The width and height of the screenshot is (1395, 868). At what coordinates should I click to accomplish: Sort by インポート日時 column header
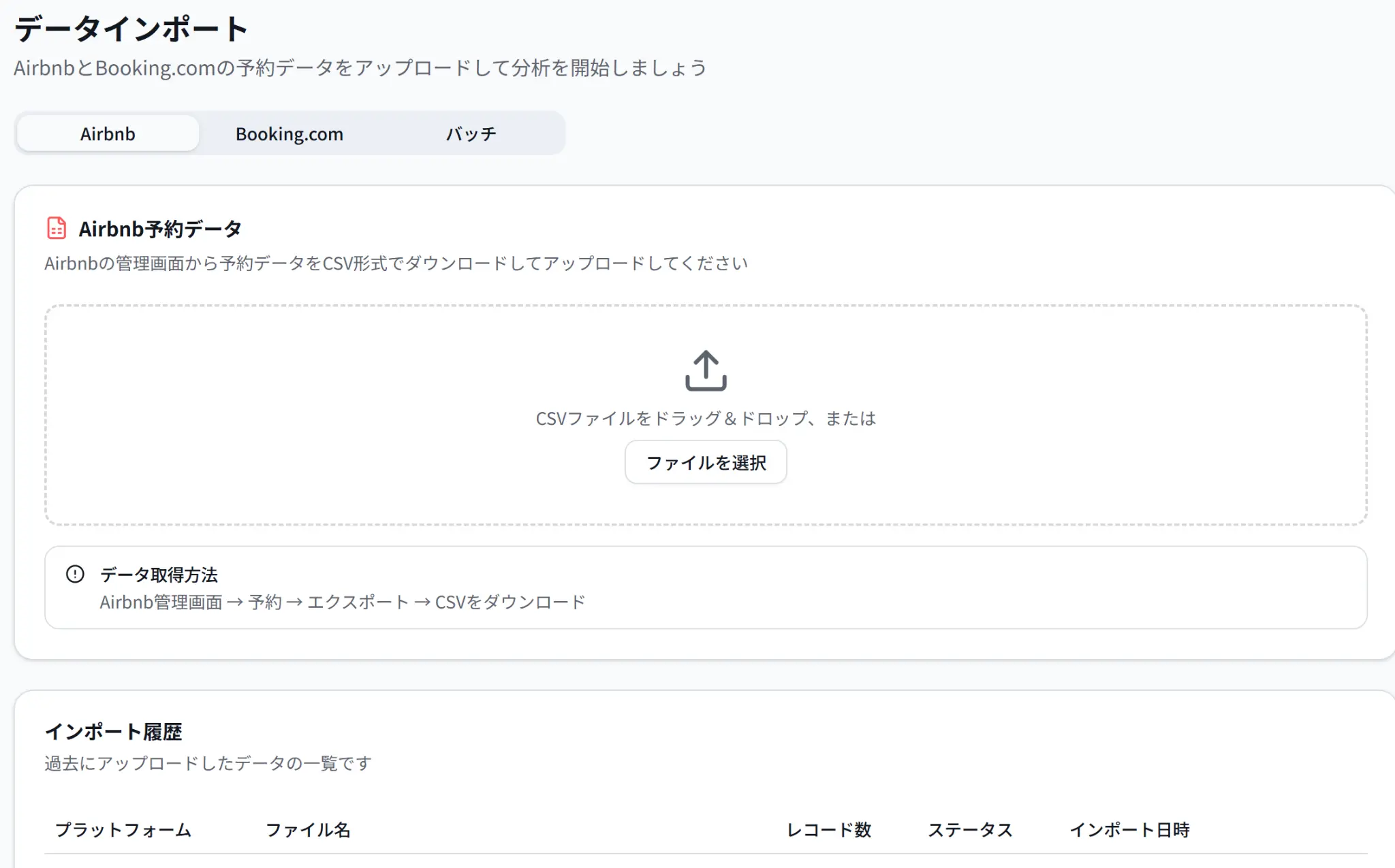(1131, 829)
